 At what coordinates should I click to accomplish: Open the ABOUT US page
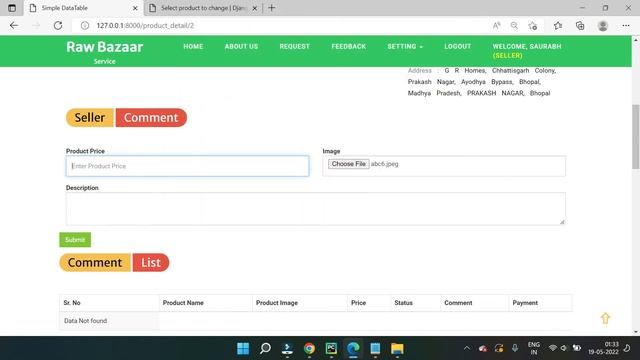(241, 47)
